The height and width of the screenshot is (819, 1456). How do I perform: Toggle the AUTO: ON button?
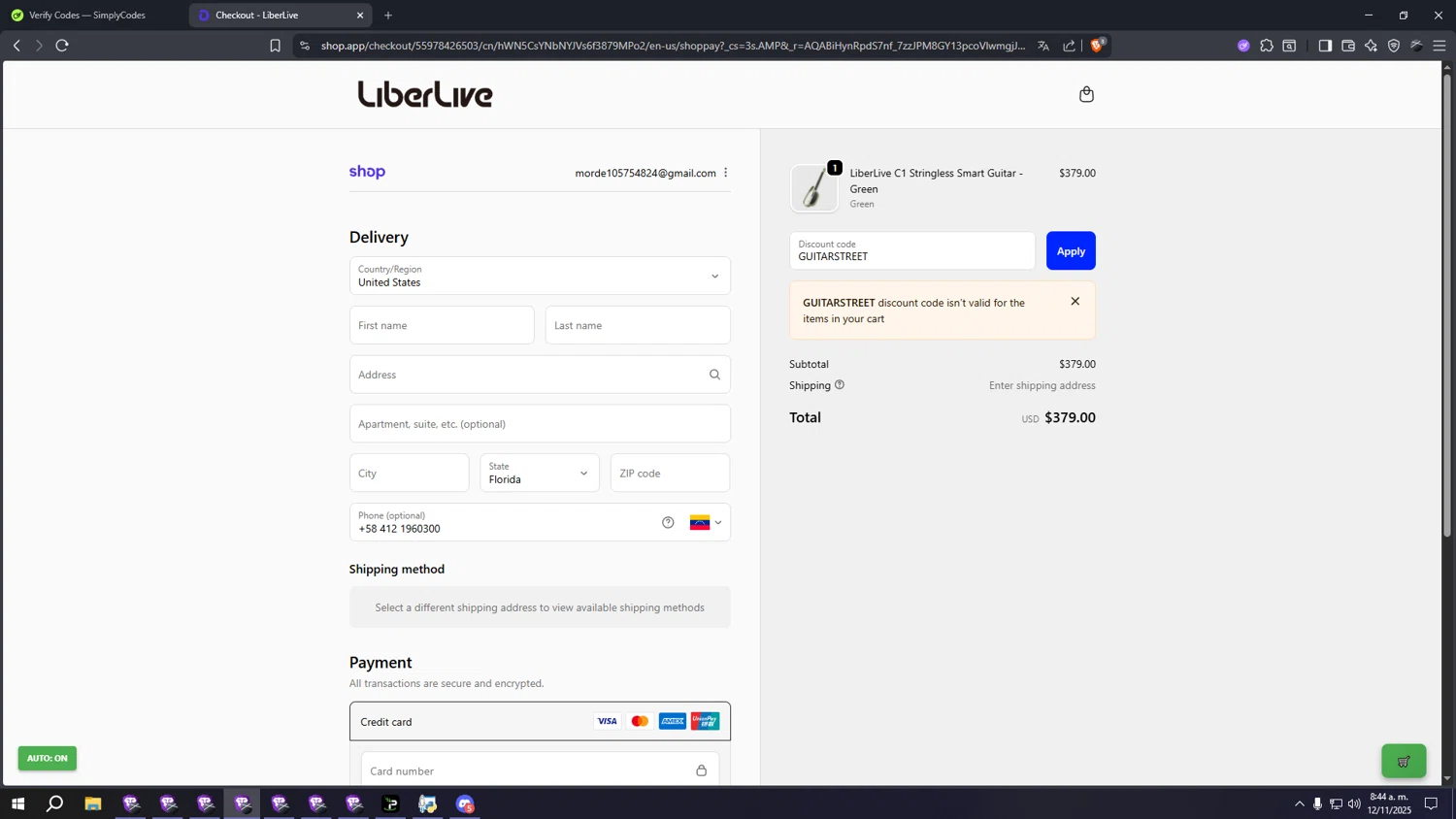(48, 758)
